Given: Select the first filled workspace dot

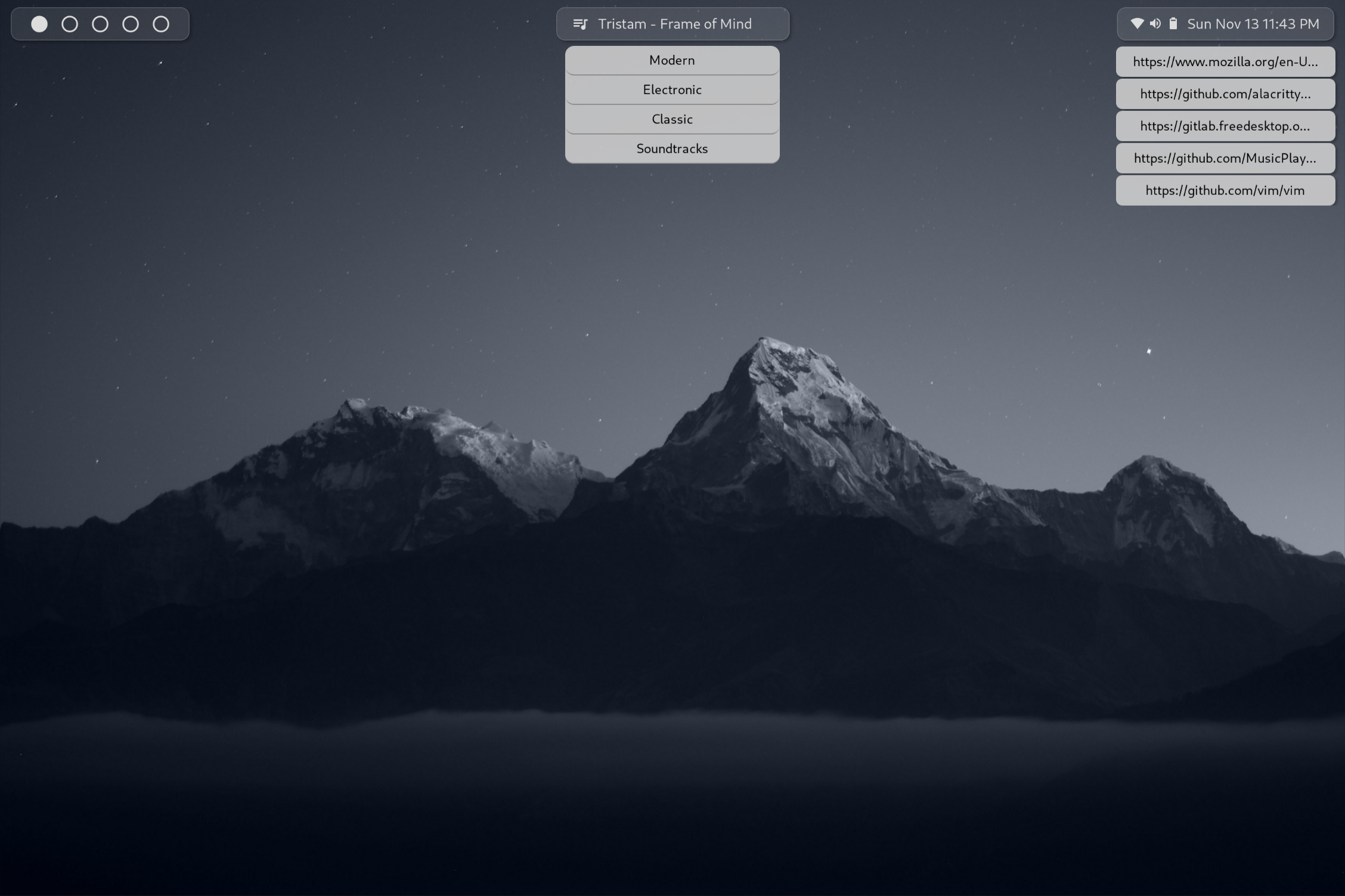Looking at the screenshot, I should pyautogui.click(x=39, y=24).
